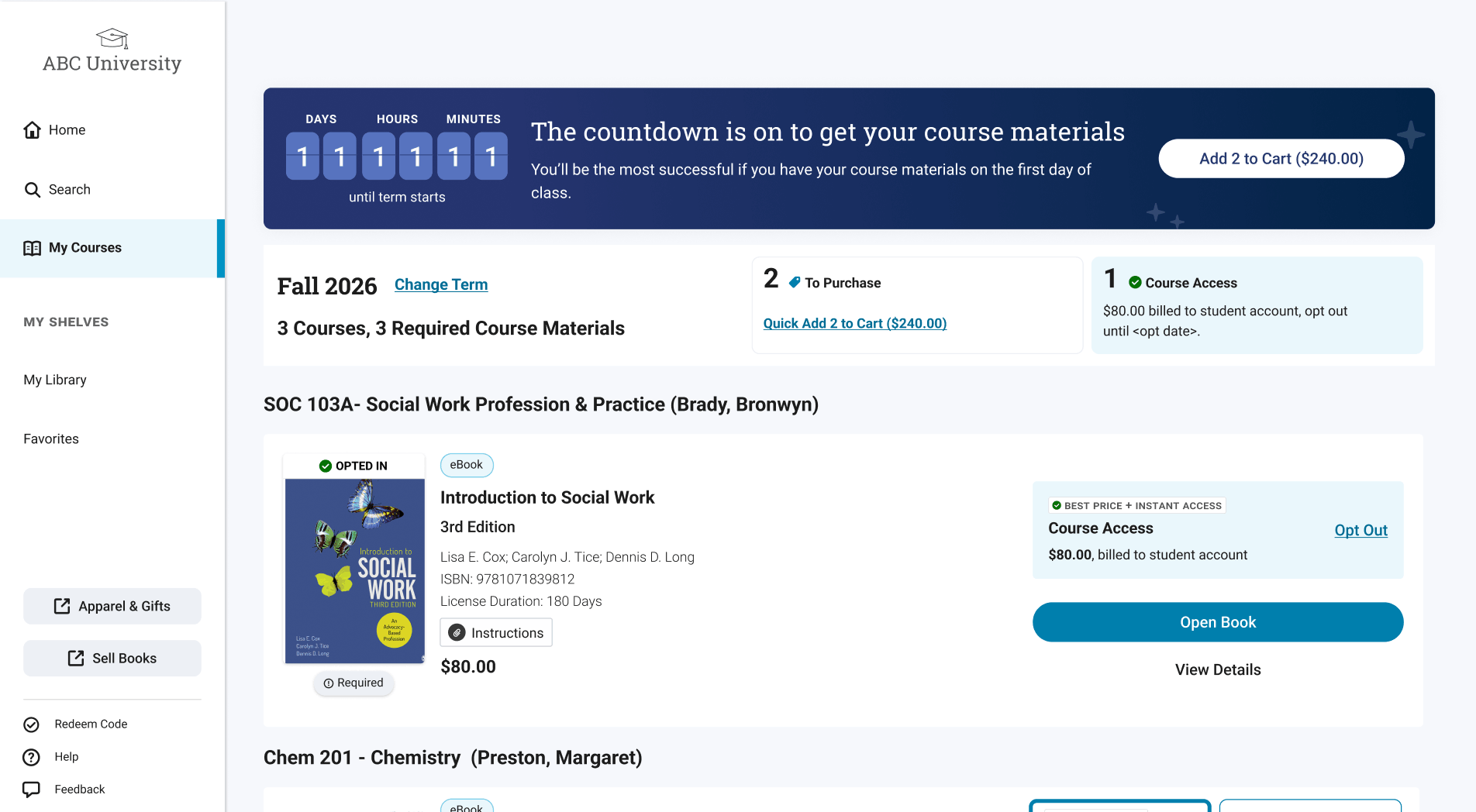Click the Redeem Code checkmark icon
Viewport: 1476px width, 812px height.
pos(31,724)
